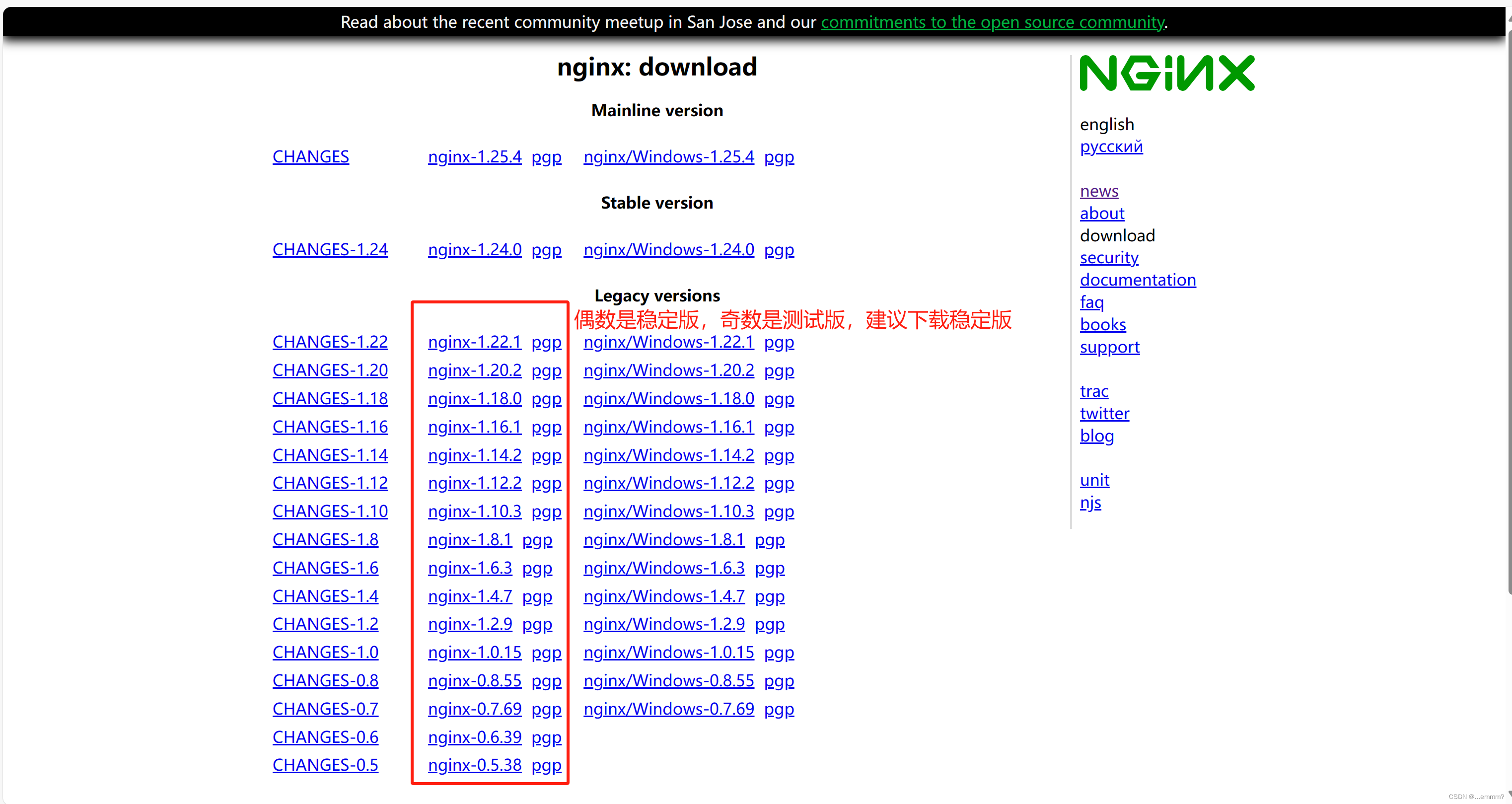Open CHANGES-1.20 link
The image size is (1512, 804).
(330, 370)
